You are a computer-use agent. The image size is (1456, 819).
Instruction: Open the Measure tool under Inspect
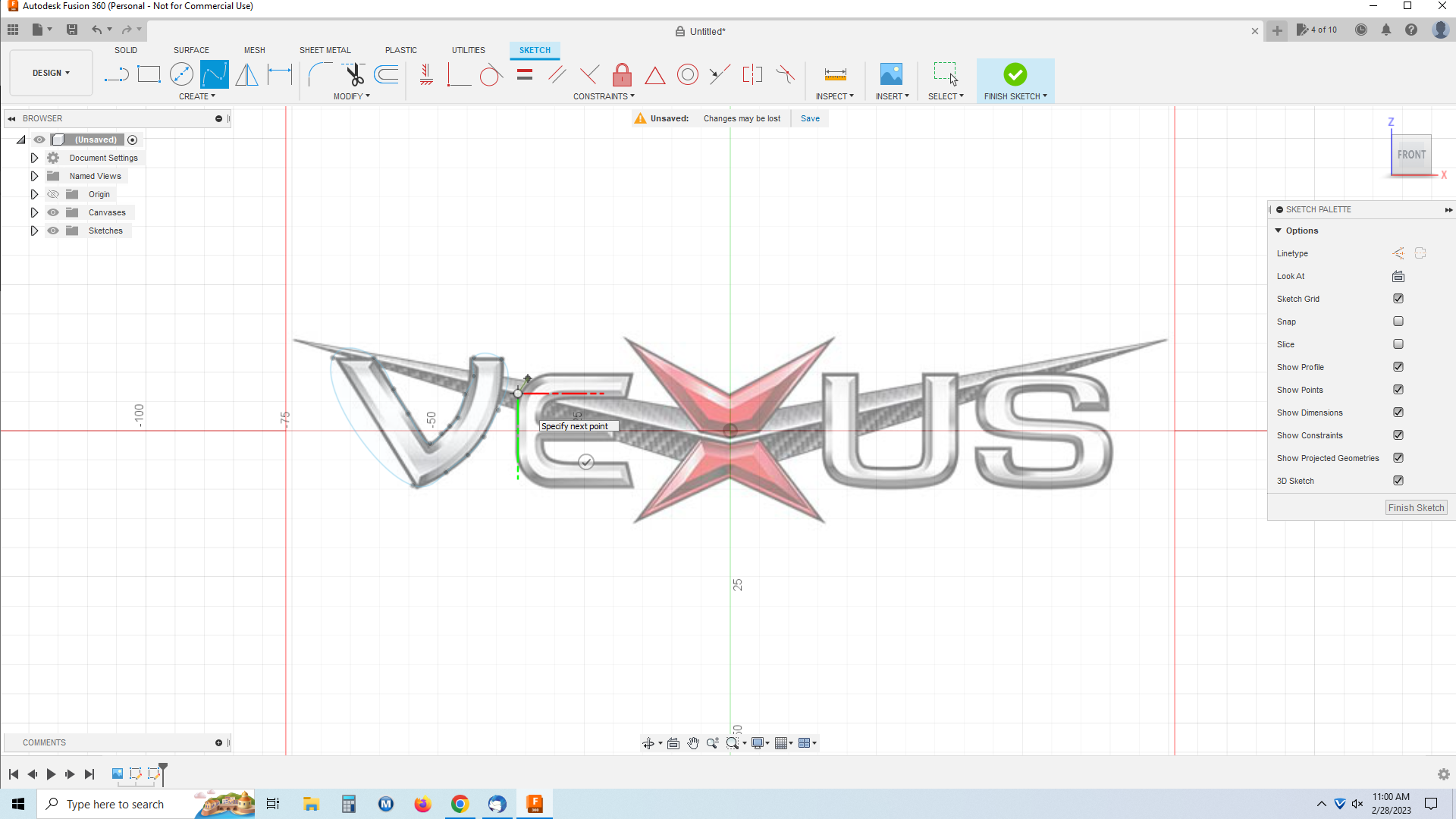[x=834, y=74]
